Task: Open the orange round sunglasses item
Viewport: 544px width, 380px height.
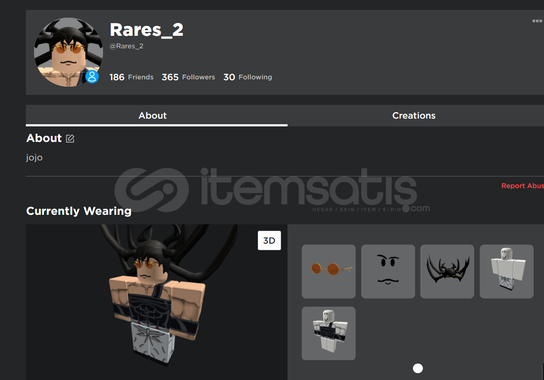Action: (x=329, y=271)
